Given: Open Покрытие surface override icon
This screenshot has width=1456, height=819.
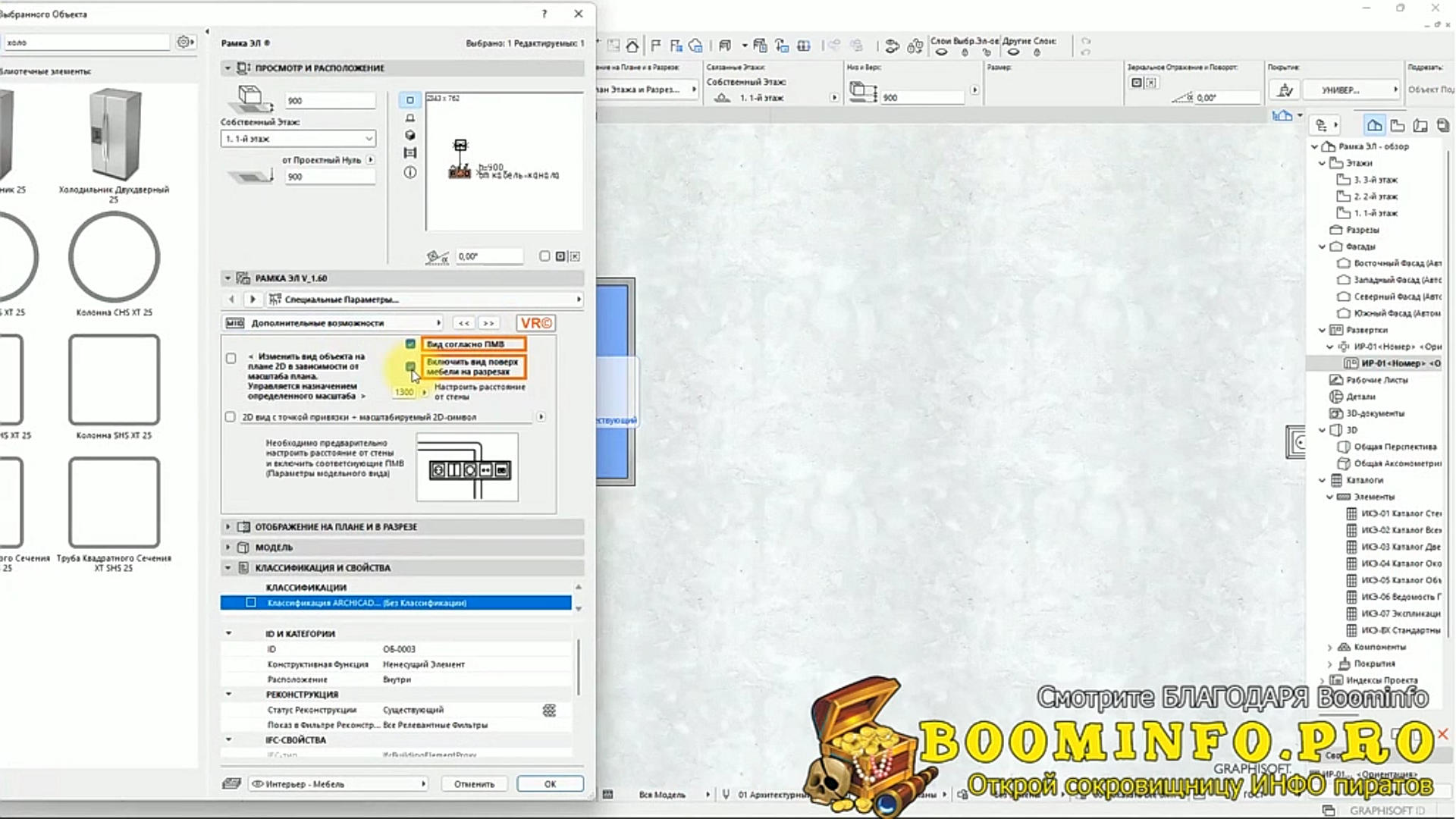Looking at the screenshot, I should click(1285, 89).
